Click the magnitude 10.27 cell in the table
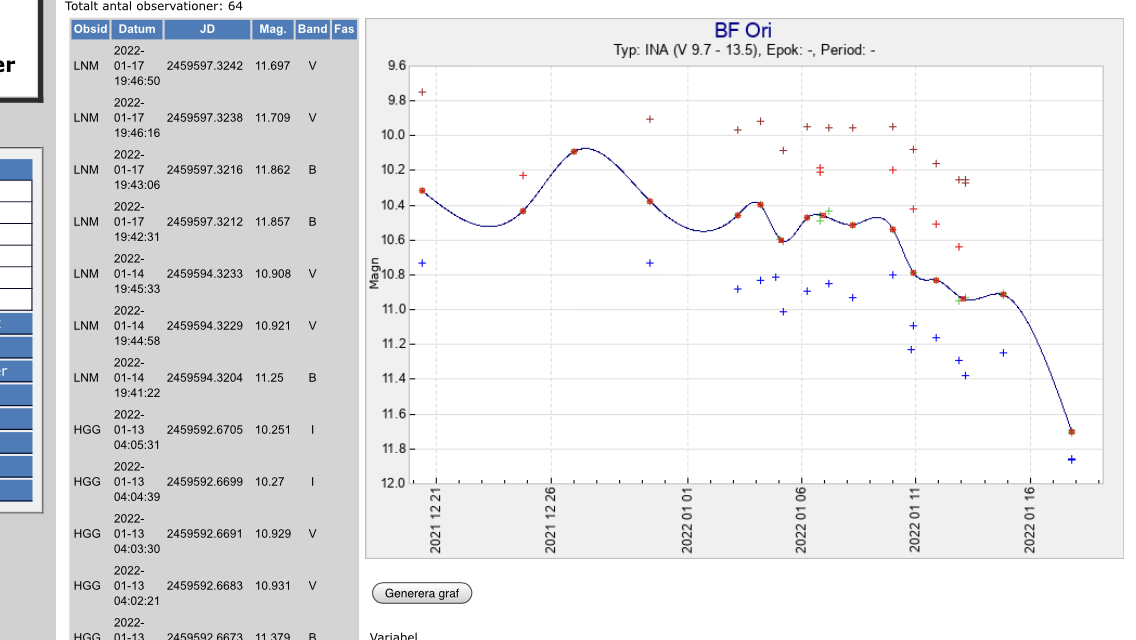Screen dimensions: 1136x640 [272, 482]
